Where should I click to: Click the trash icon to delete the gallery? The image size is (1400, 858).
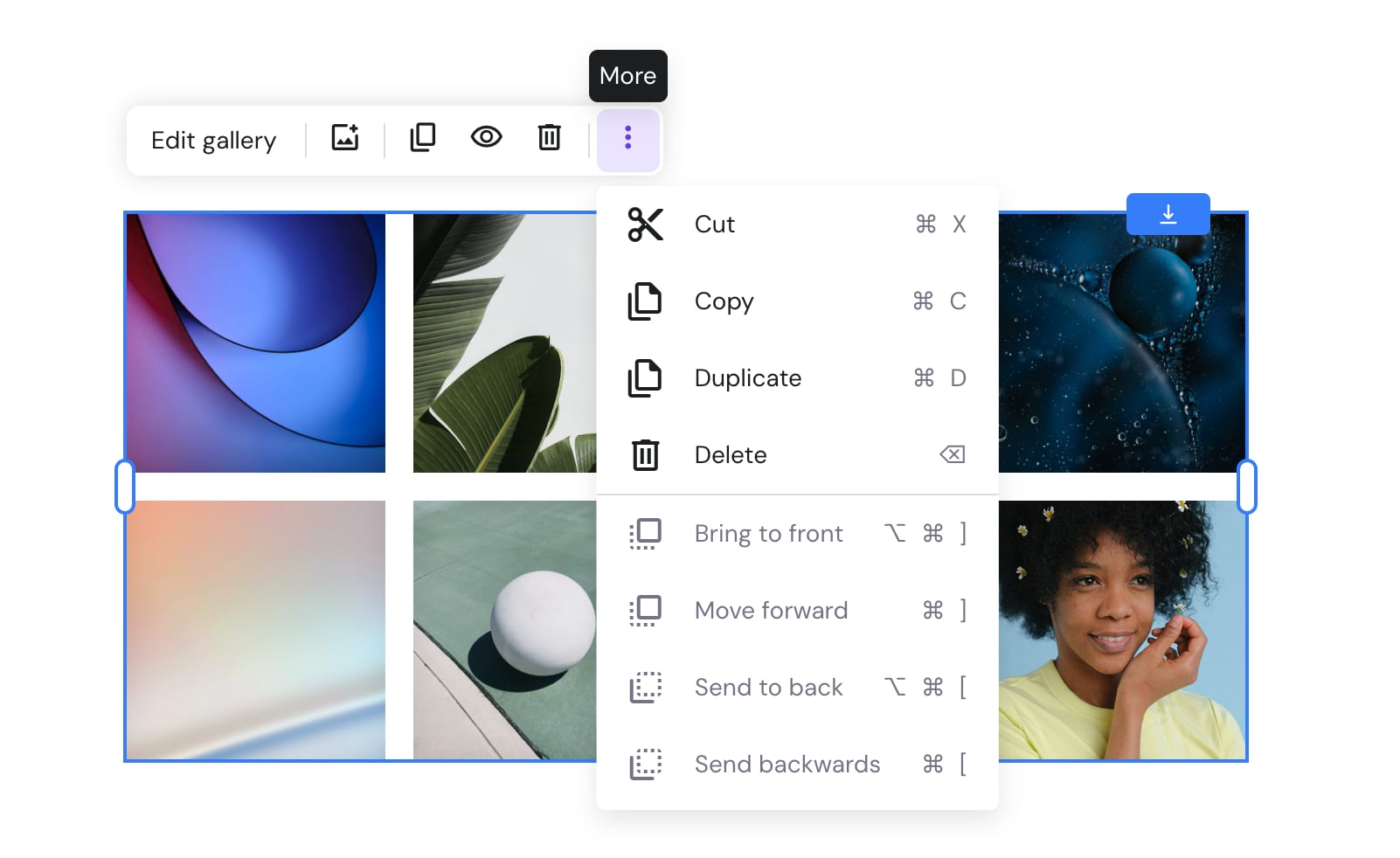click(549, 138)
